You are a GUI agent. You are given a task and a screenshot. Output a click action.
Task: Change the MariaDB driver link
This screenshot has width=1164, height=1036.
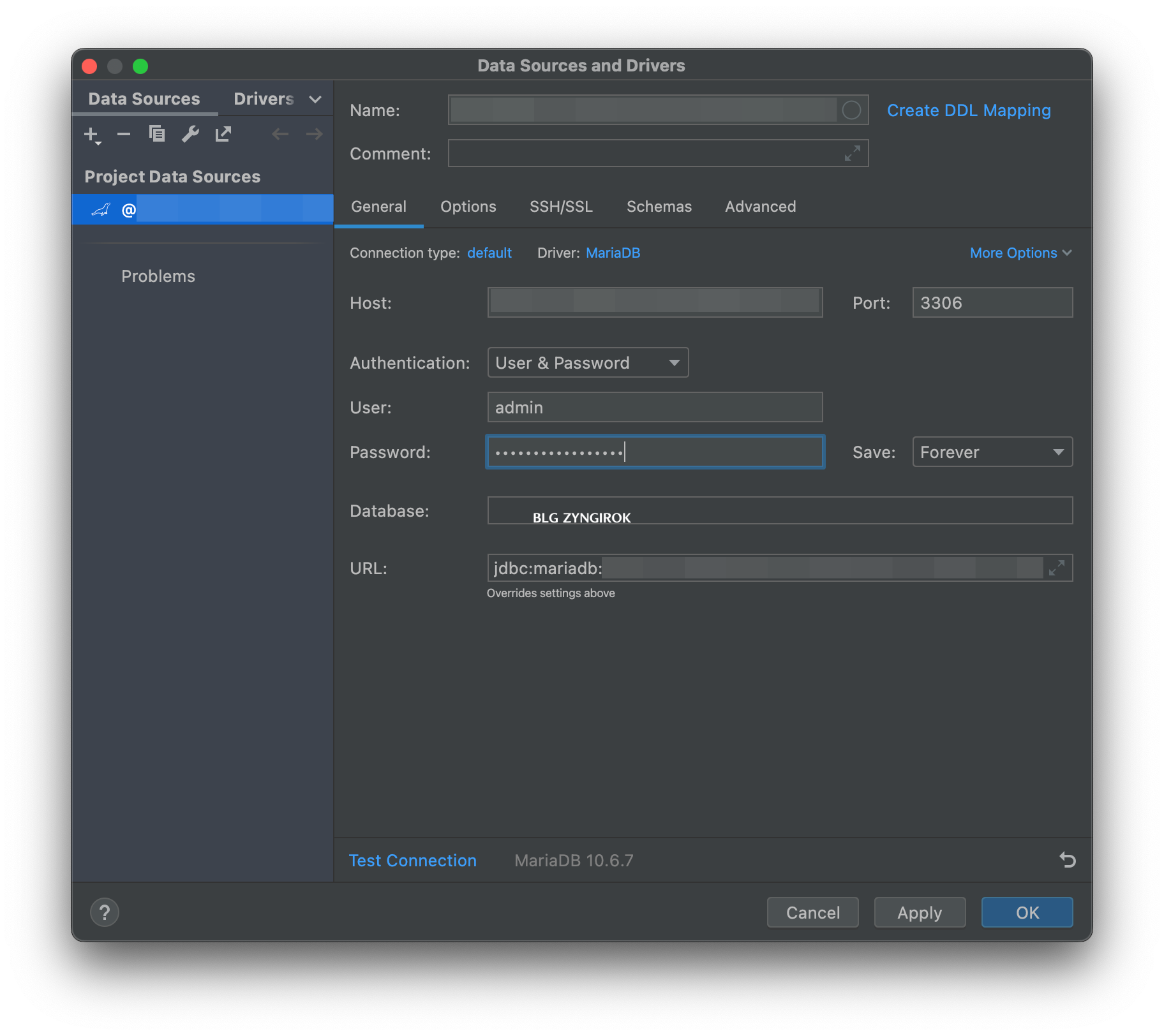click(613, 253)
